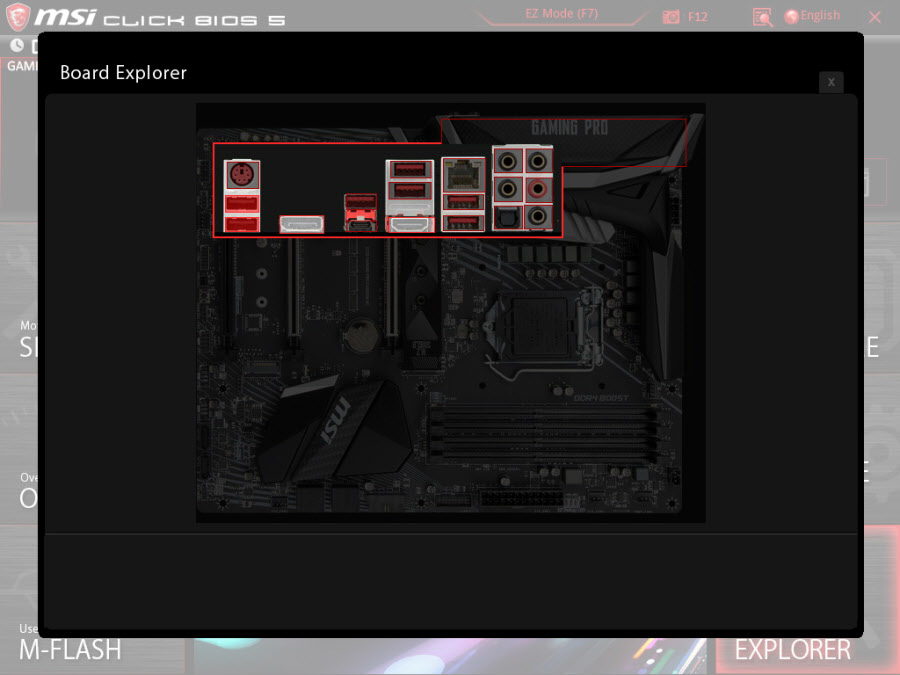Click the USB Type-C port
Screen dimensions: 900x675
tap(360, 225)
